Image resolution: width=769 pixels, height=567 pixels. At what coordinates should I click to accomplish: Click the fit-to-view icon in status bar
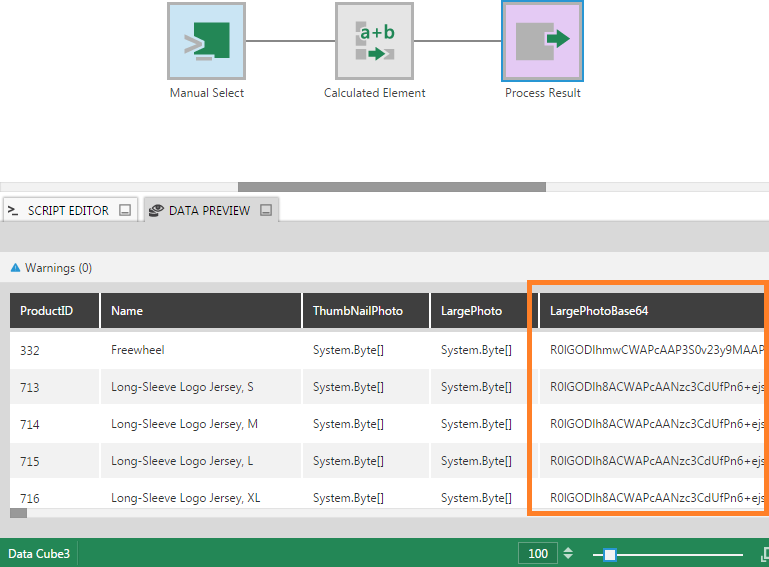763,554
